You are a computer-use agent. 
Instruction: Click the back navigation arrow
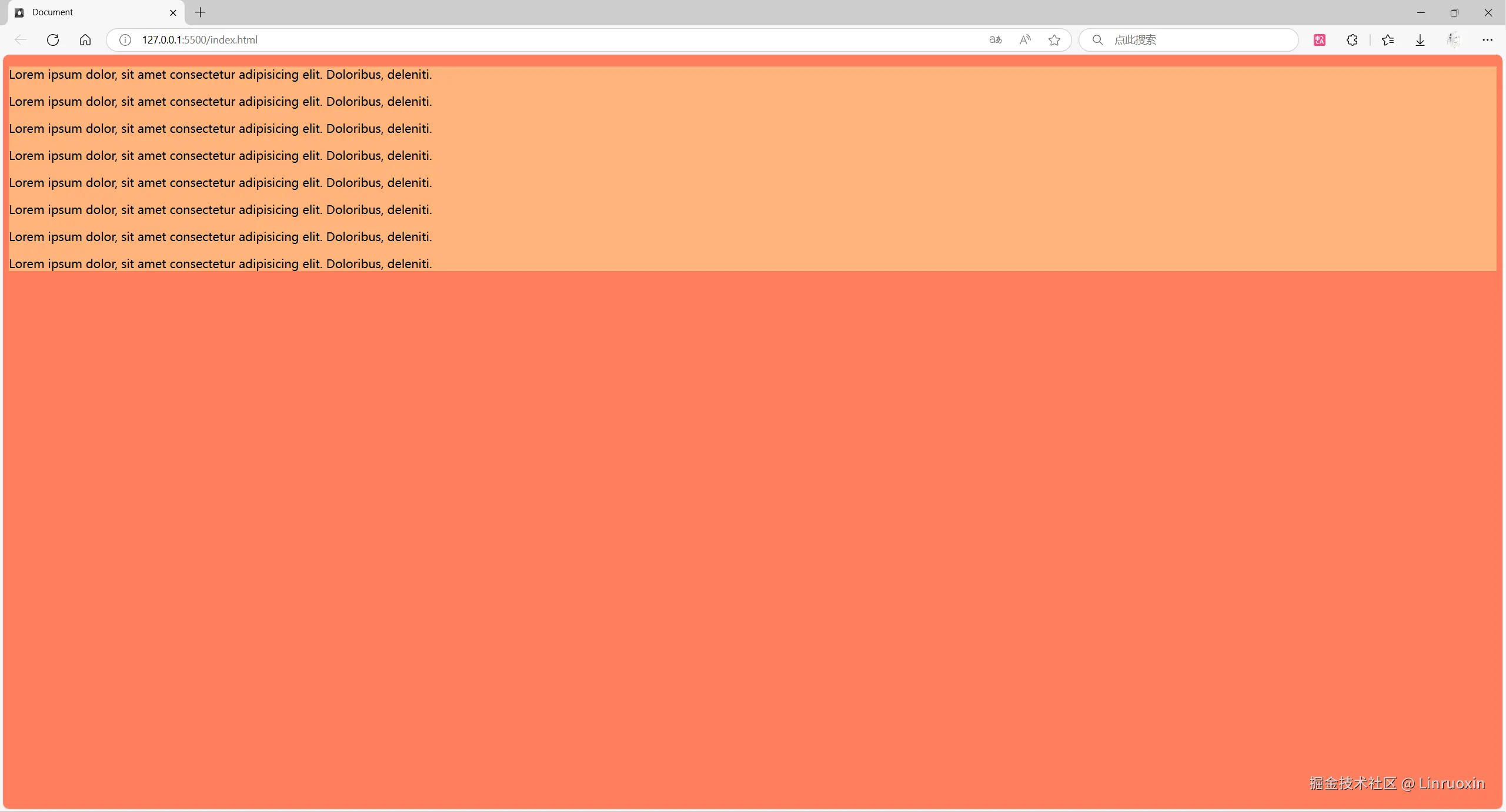tap(21, 40)
